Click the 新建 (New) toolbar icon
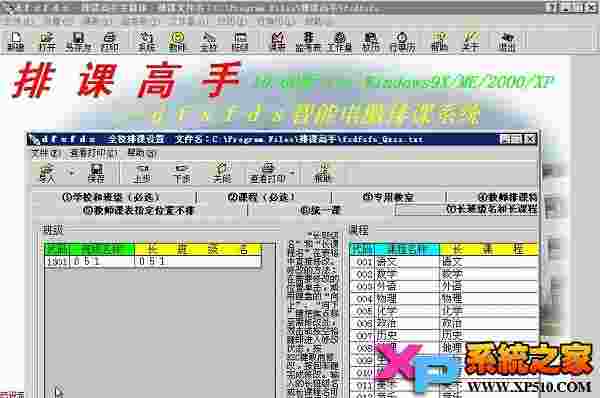 pos(16,41)
